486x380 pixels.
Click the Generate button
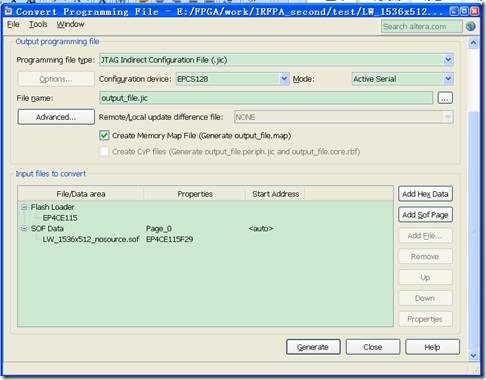(313, 347)
